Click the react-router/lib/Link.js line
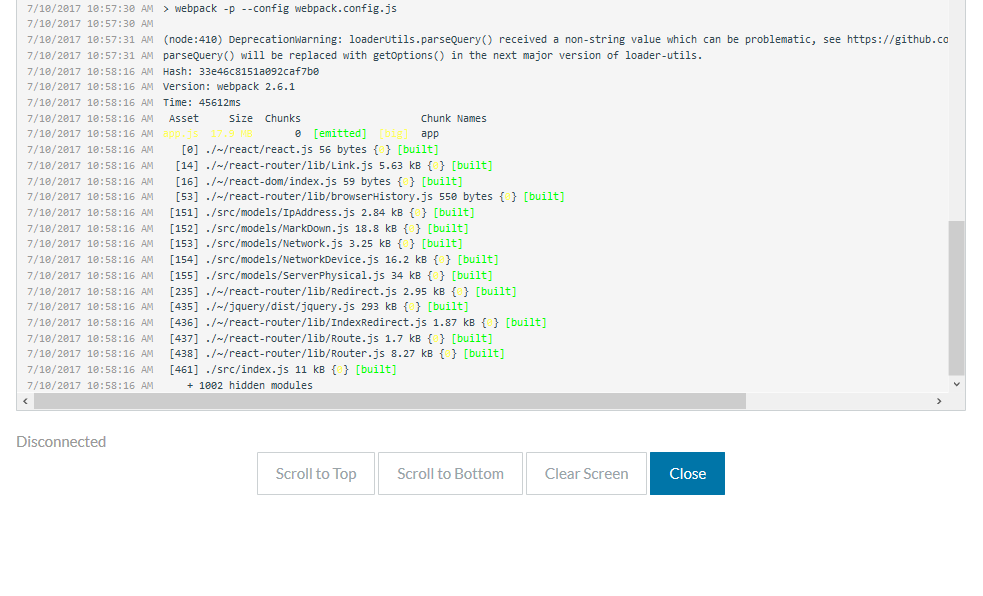Screen dimensions: 983x596 (334, 165)
